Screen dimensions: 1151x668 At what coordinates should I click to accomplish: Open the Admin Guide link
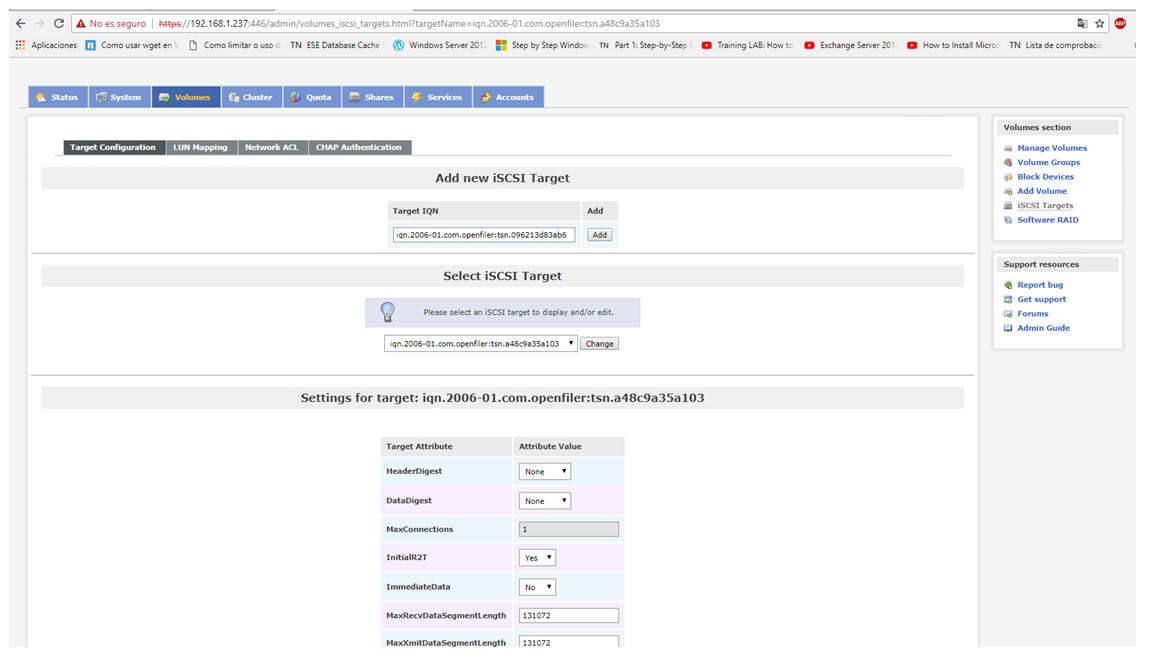click(x=1043, y=328)
